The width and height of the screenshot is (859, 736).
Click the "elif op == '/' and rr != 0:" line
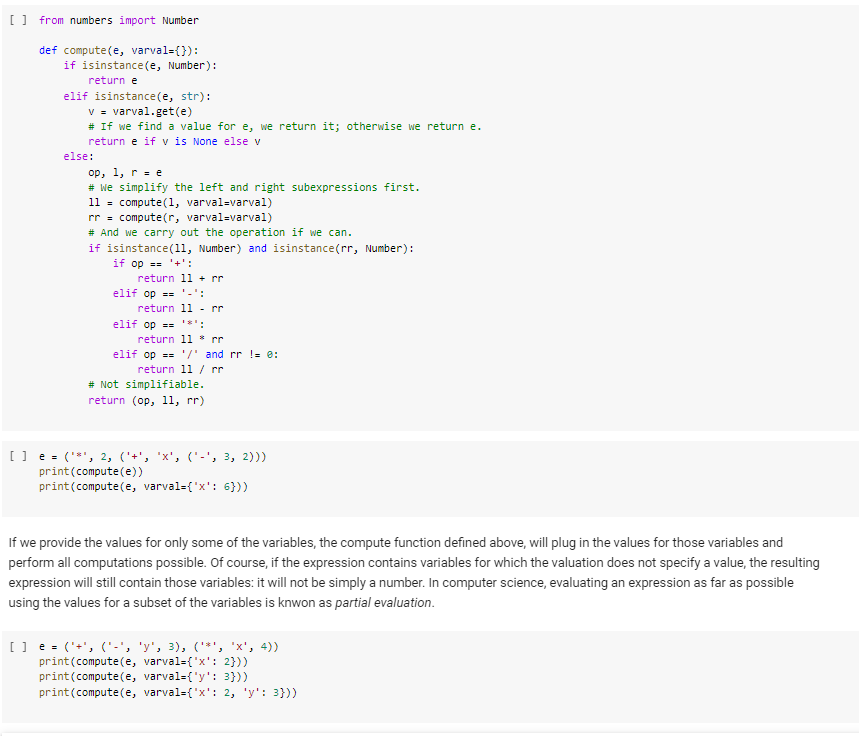tap(196, 355)
